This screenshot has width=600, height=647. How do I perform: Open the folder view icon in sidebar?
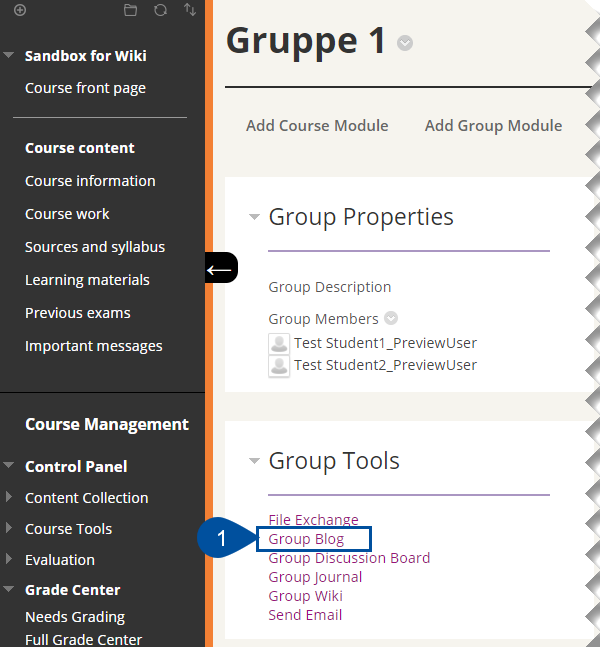click(130, 10)
